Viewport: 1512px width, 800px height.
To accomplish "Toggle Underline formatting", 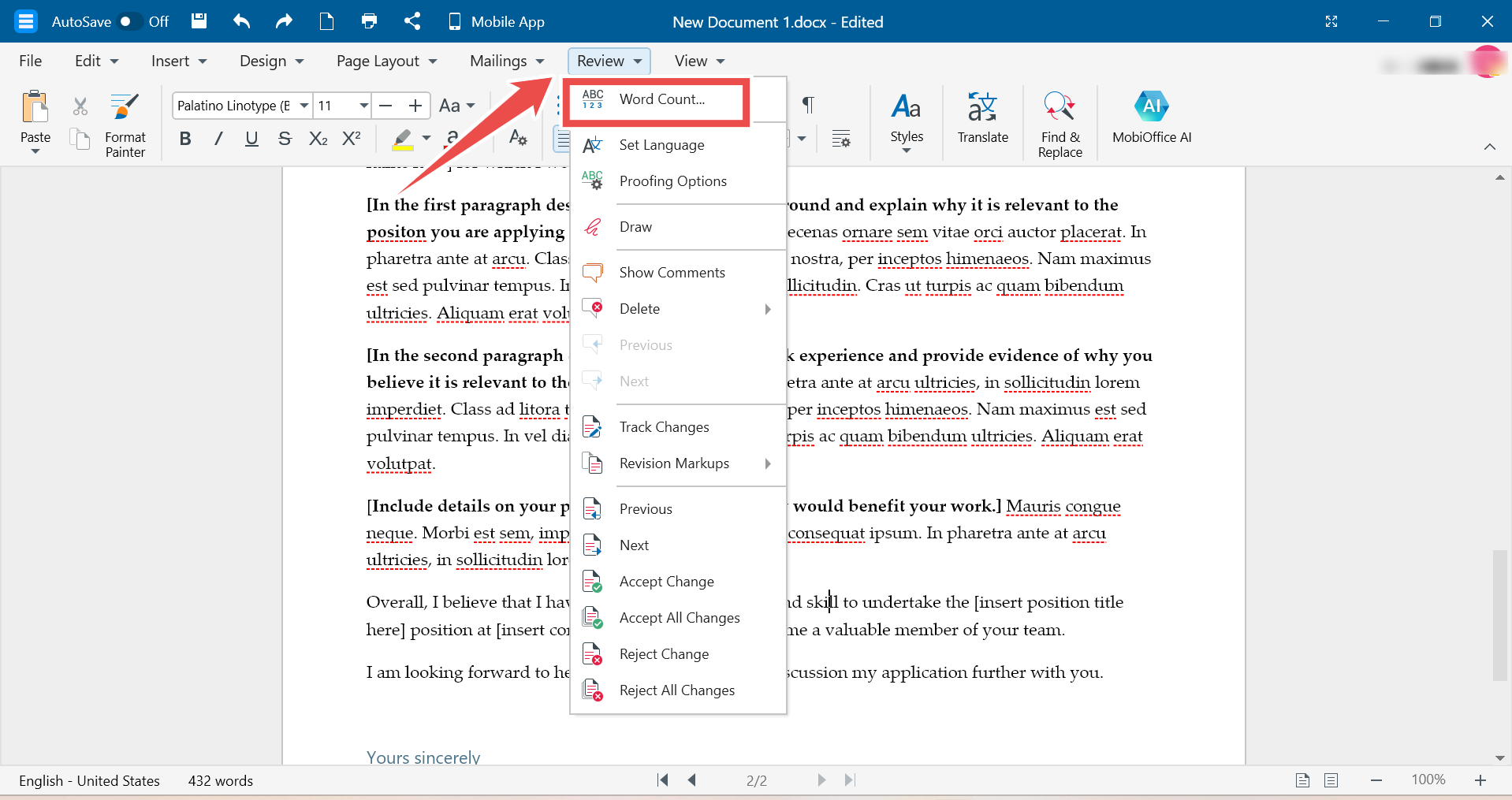I will pos(251,139).
